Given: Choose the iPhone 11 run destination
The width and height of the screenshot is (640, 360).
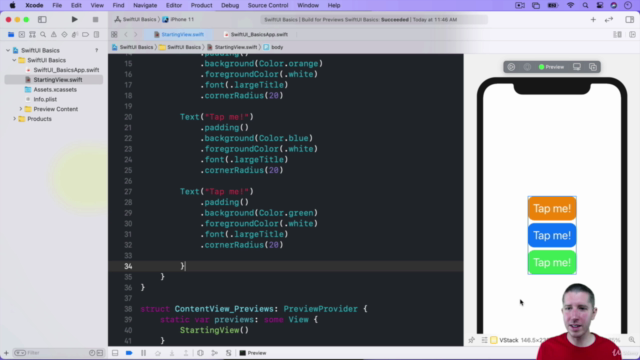Looking at the screenshot, I should coord(178,20).
